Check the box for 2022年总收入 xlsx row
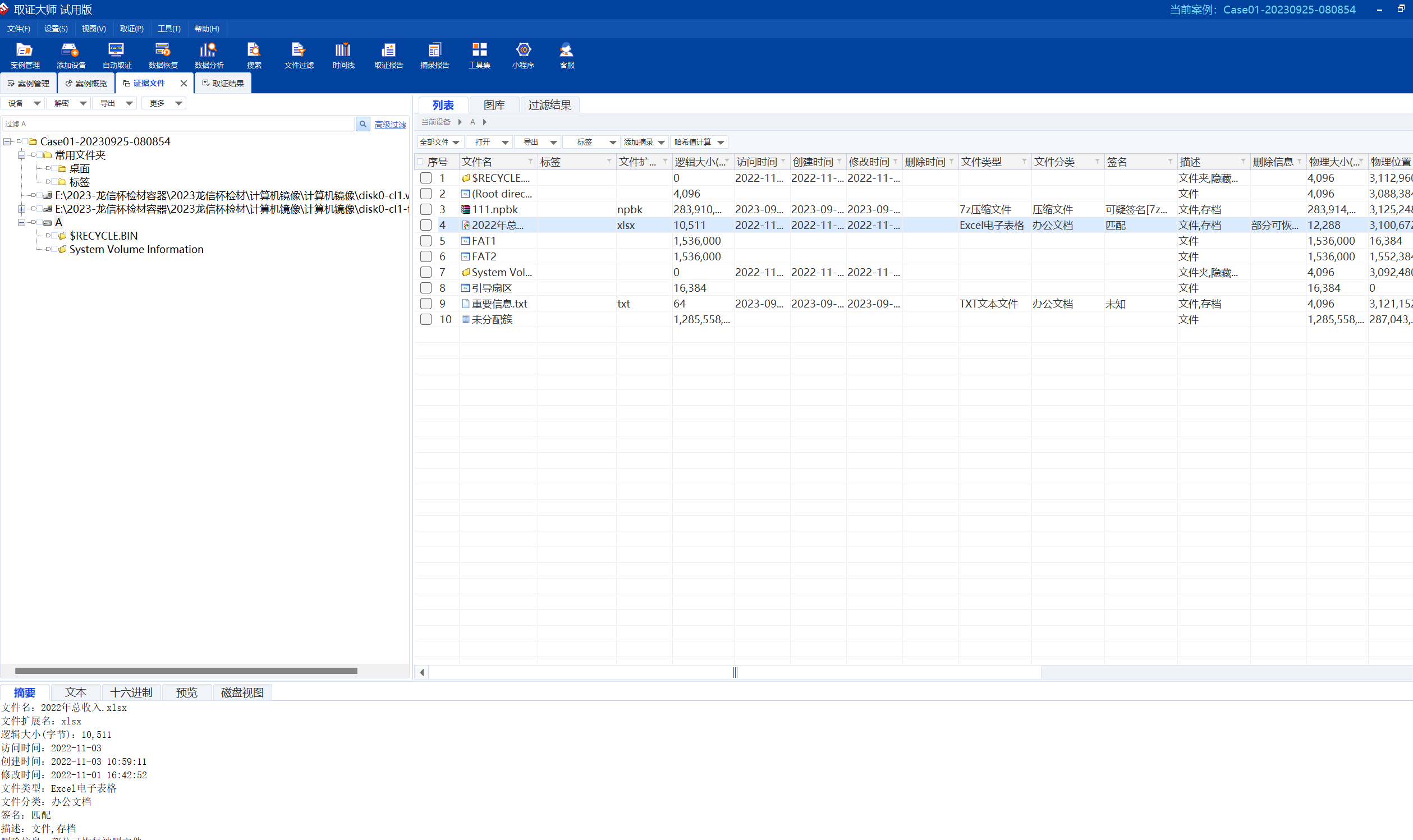 [426, 225]
